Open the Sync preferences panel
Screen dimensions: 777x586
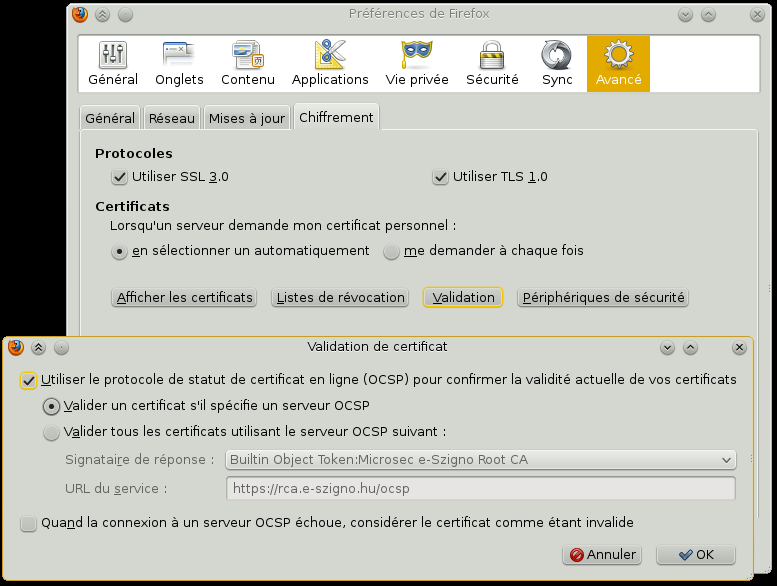557,64
